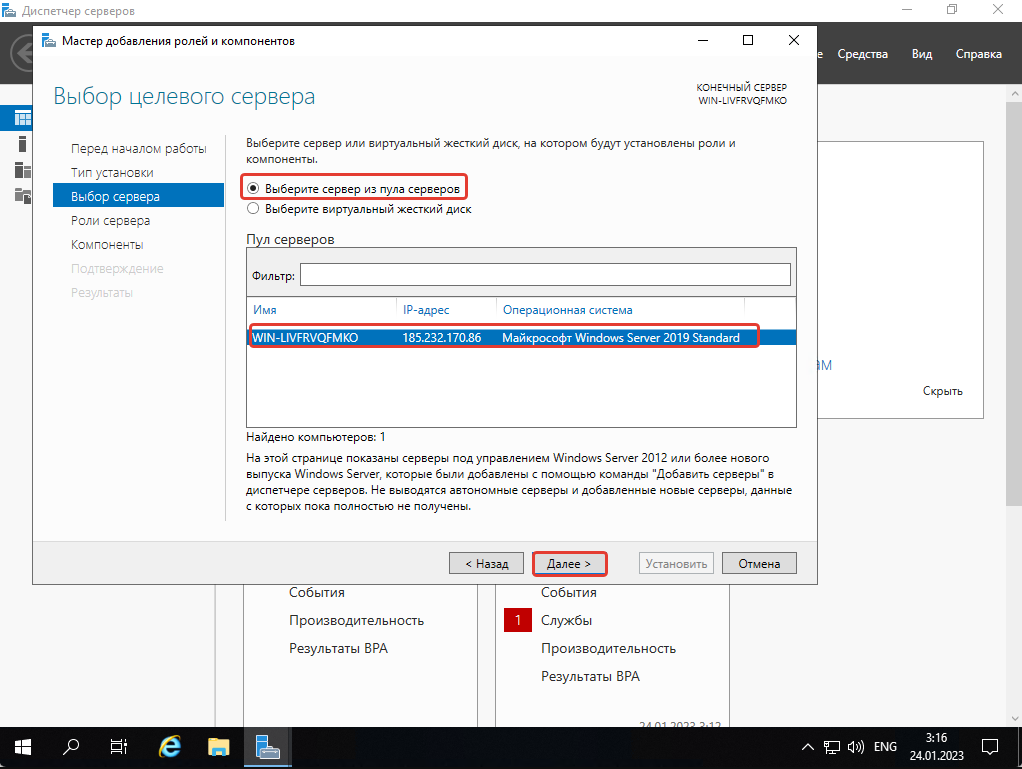
Task: Click the network tray icon
Action: pos(832,747)
